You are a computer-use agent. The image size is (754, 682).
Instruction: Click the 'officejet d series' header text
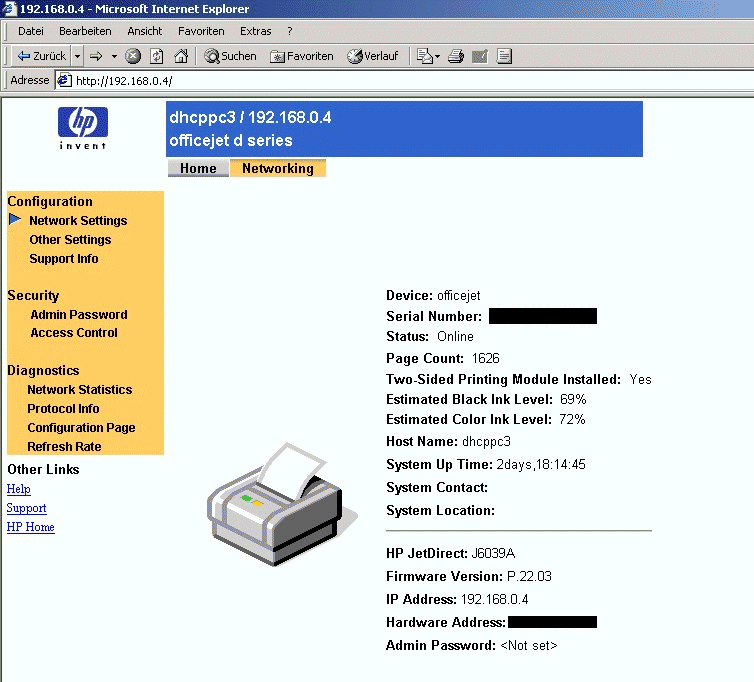(x=231, y=140)
